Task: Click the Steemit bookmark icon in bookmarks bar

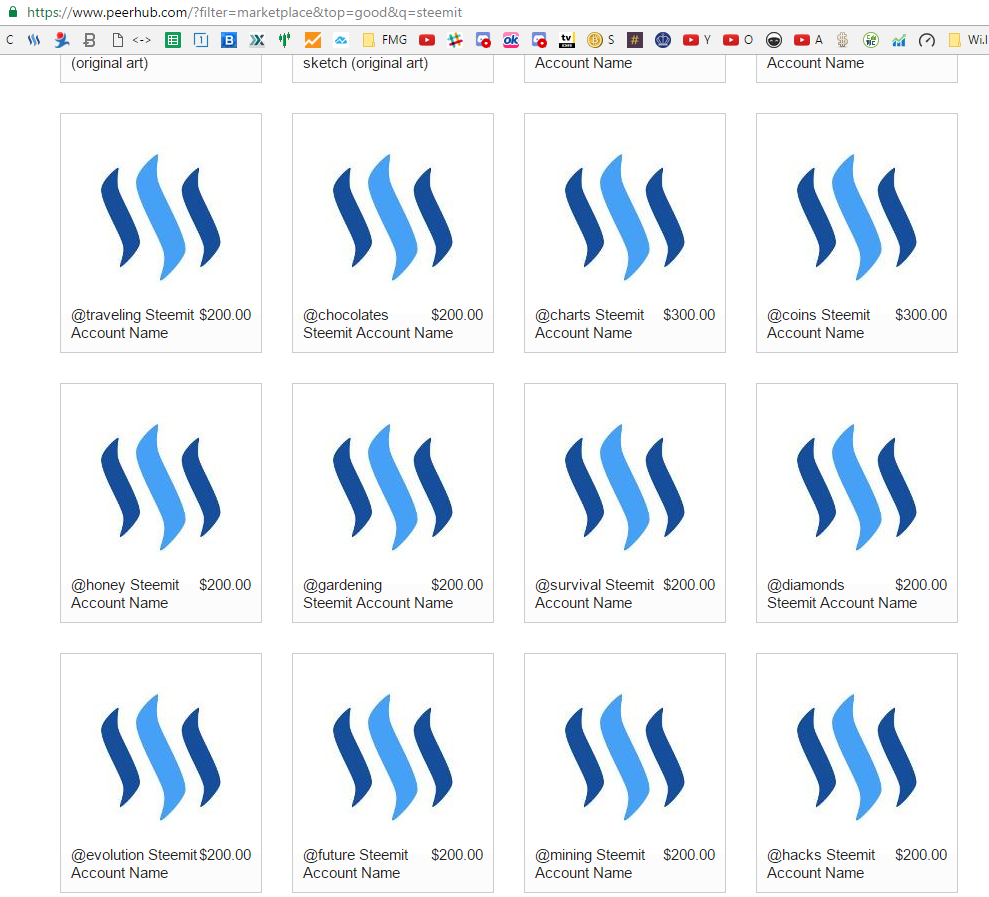Action: (x=34, y=40)
